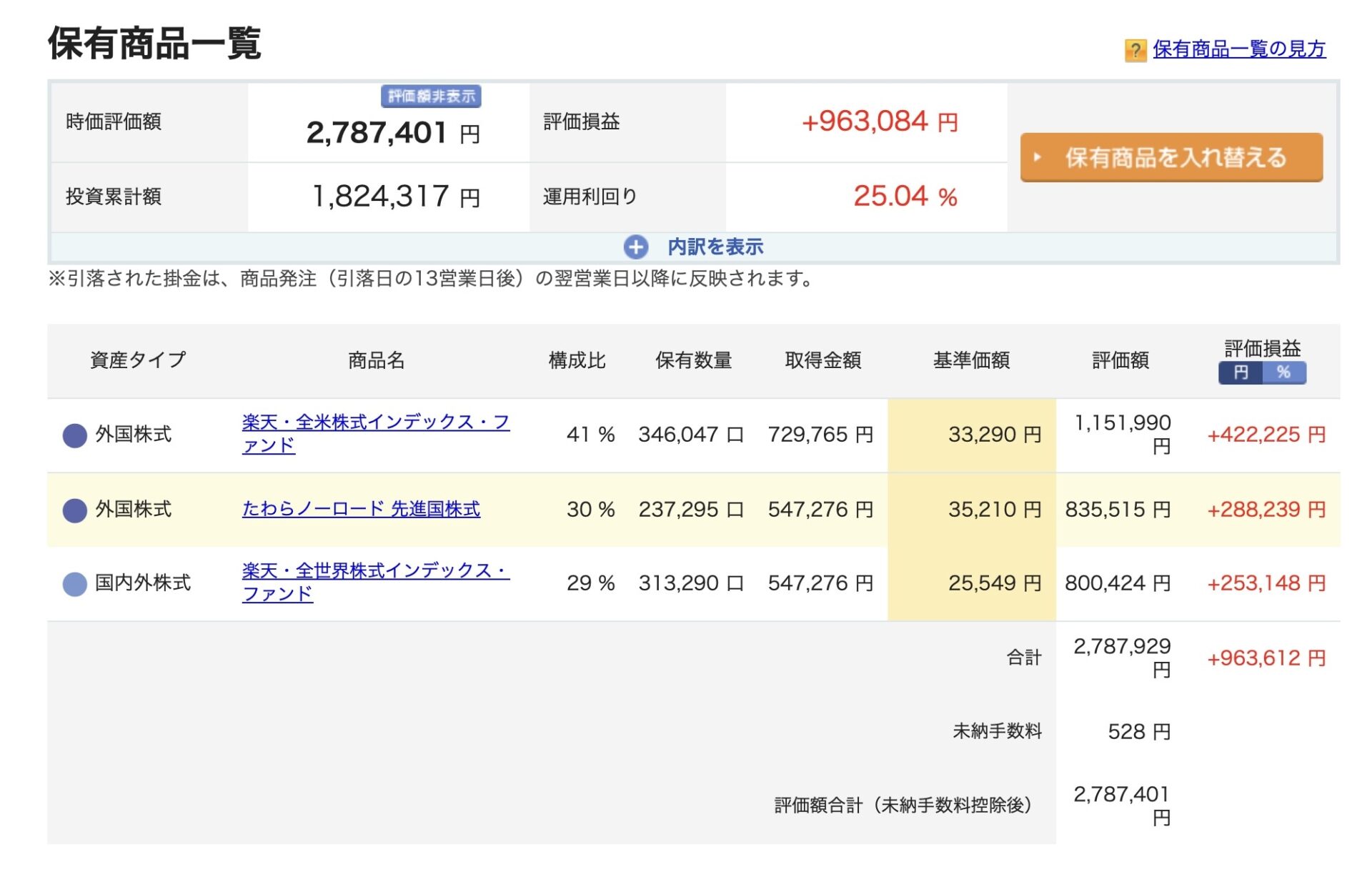Click 41 % 構成比 cell
This screenshot has width=1372, height=882.
tap(590, 435)
